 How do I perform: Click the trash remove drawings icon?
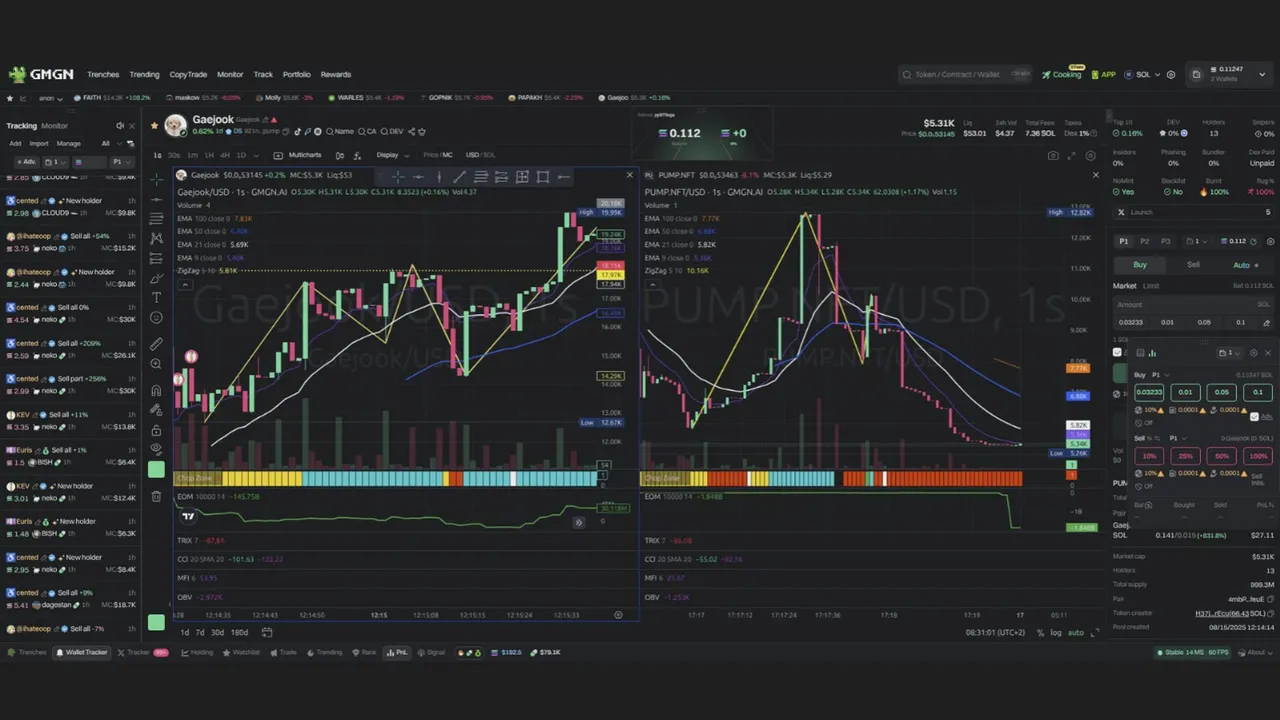156,496
